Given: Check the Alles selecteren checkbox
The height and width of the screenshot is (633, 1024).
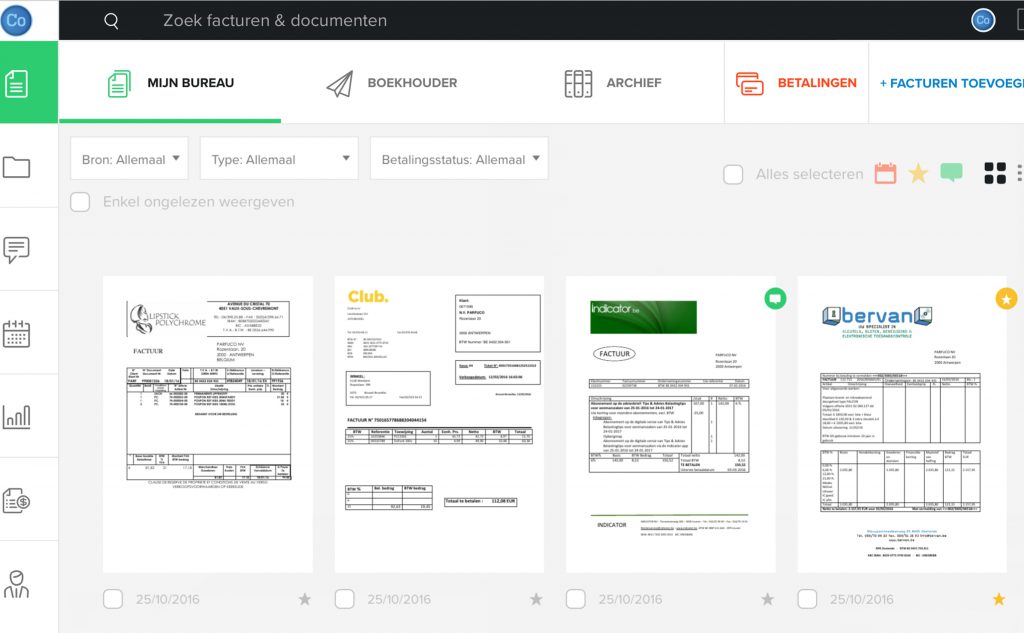Looking at the screenshot, I should (x=733, y=174).
